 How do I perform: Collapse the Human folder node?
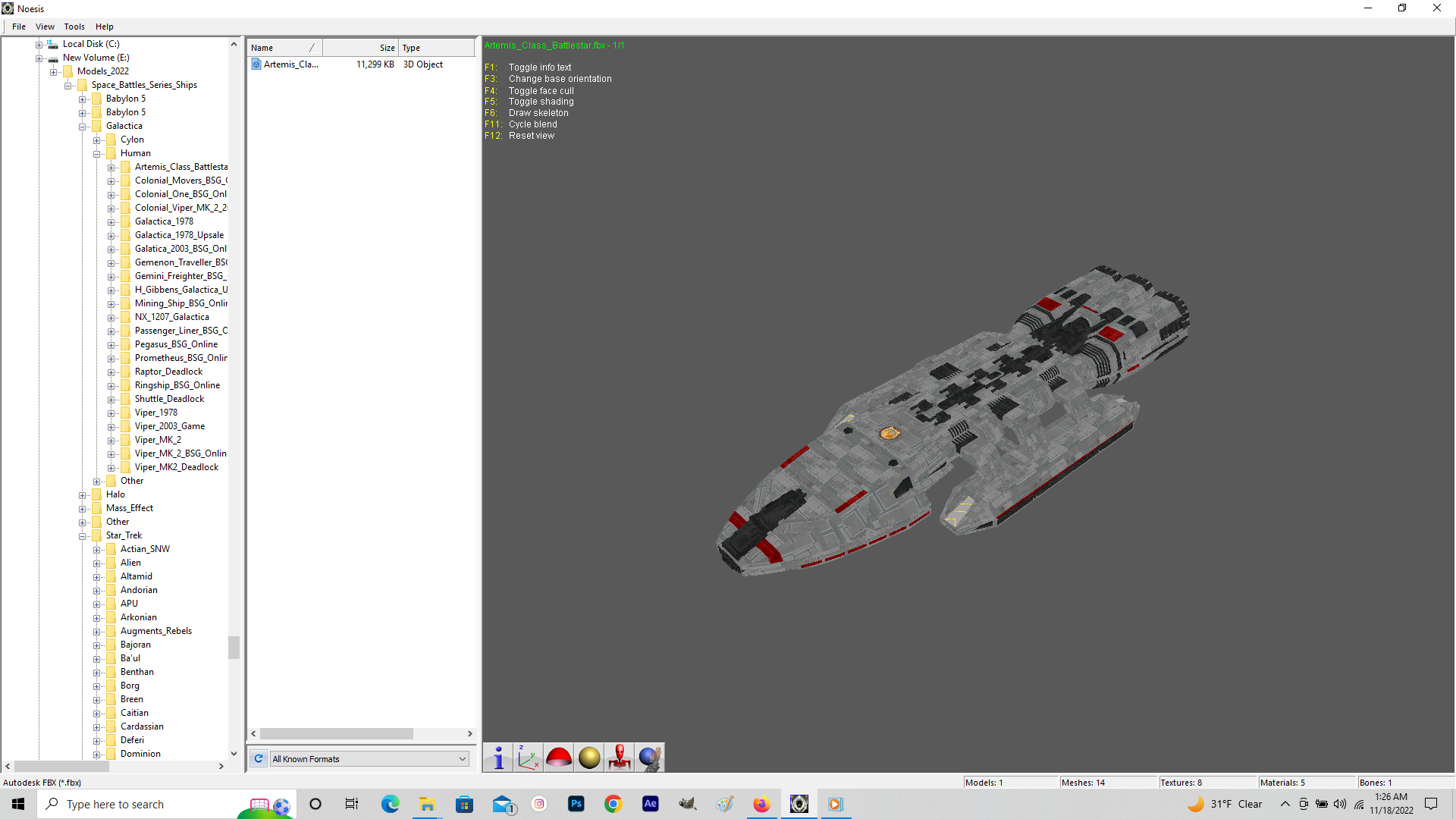(x=97, y=154)
